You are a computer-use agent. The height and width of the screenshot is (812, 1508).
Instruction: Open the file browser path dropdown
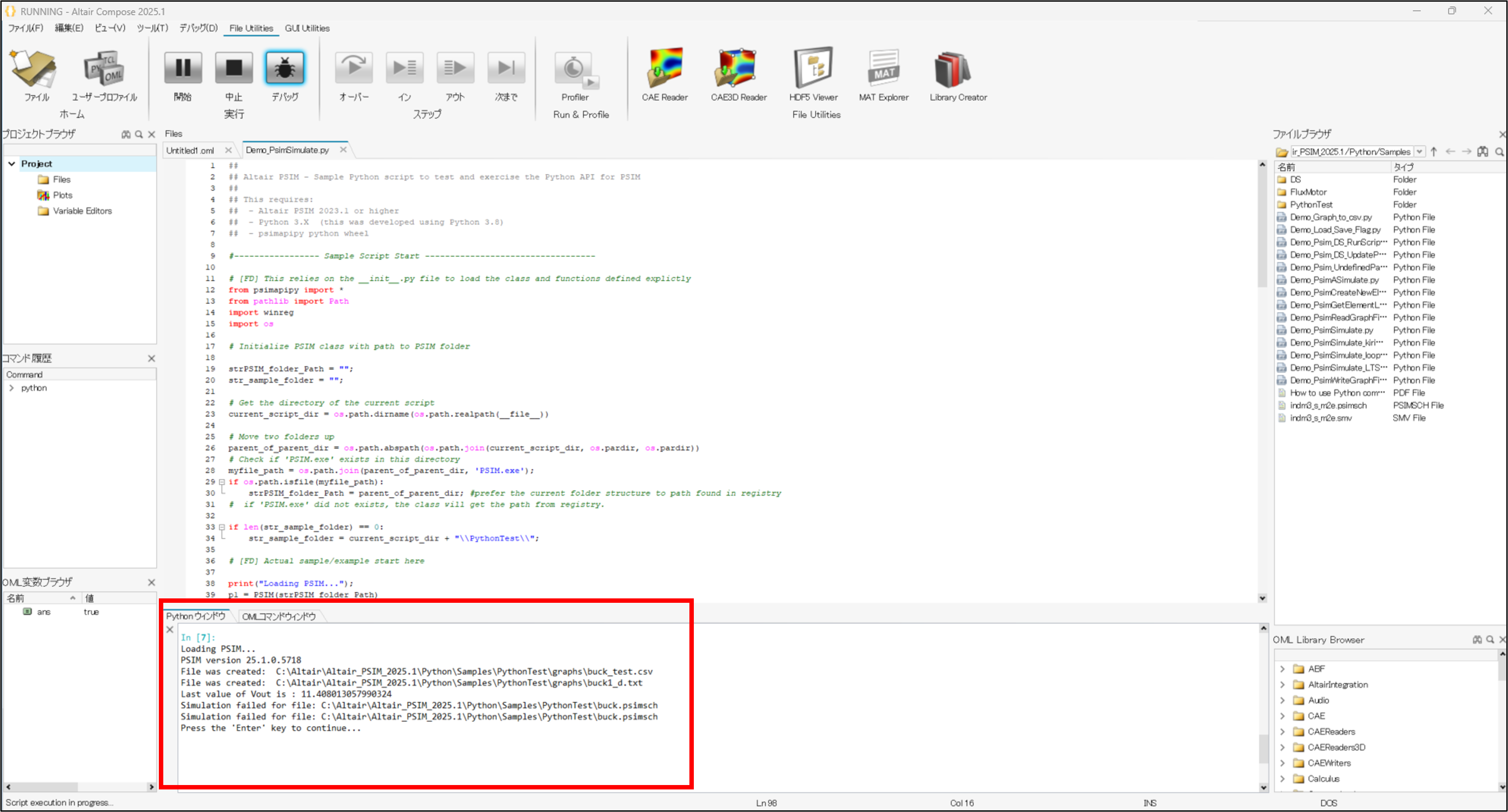coord(1419,152)
